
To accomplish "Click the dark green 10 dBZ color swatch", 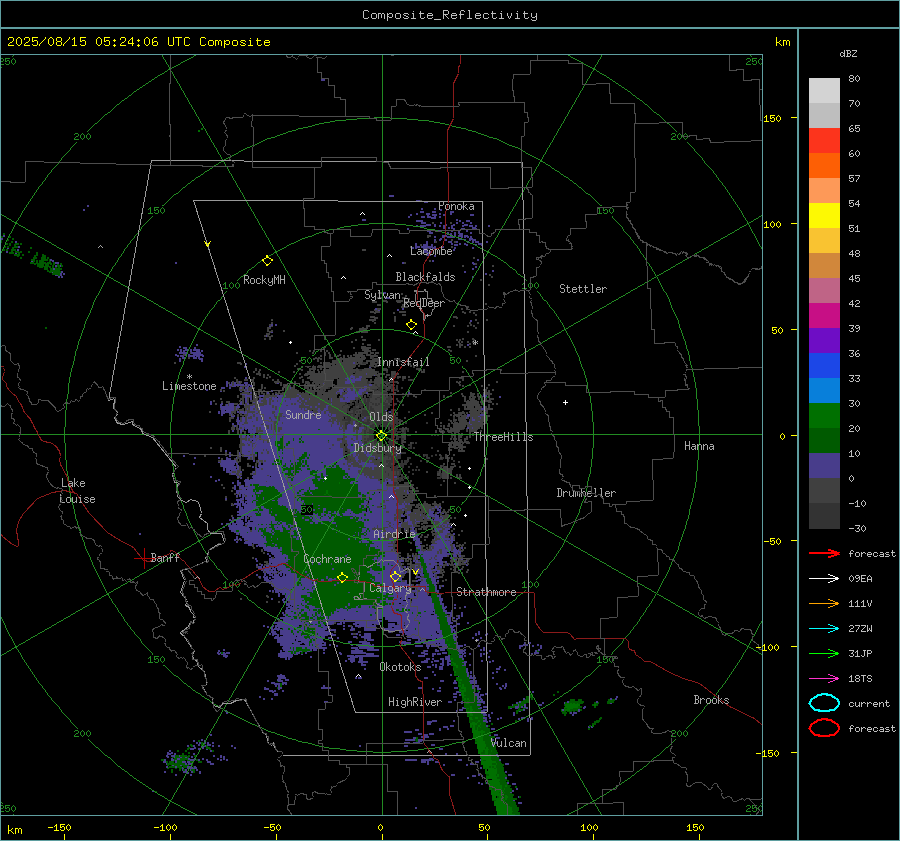I will 824,440.
